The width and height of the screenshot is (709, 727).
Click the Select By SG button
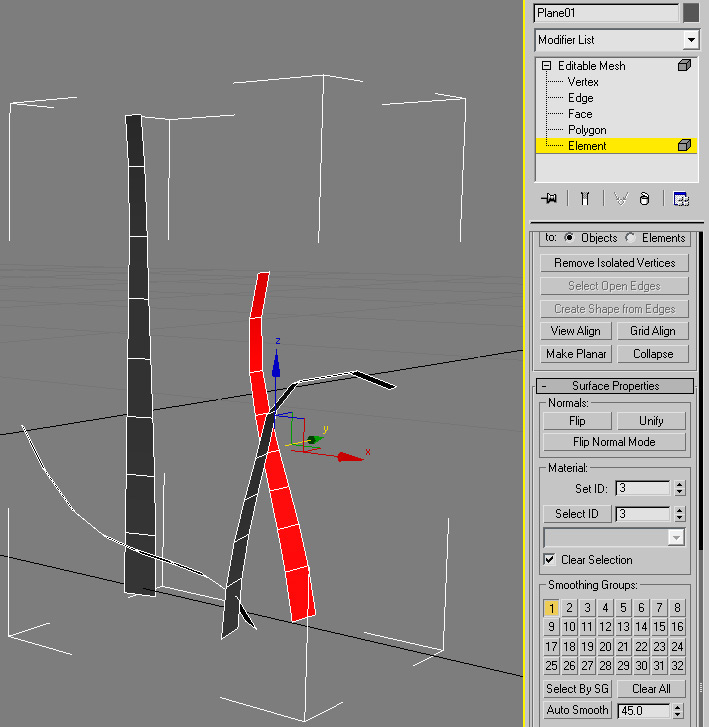577,689
